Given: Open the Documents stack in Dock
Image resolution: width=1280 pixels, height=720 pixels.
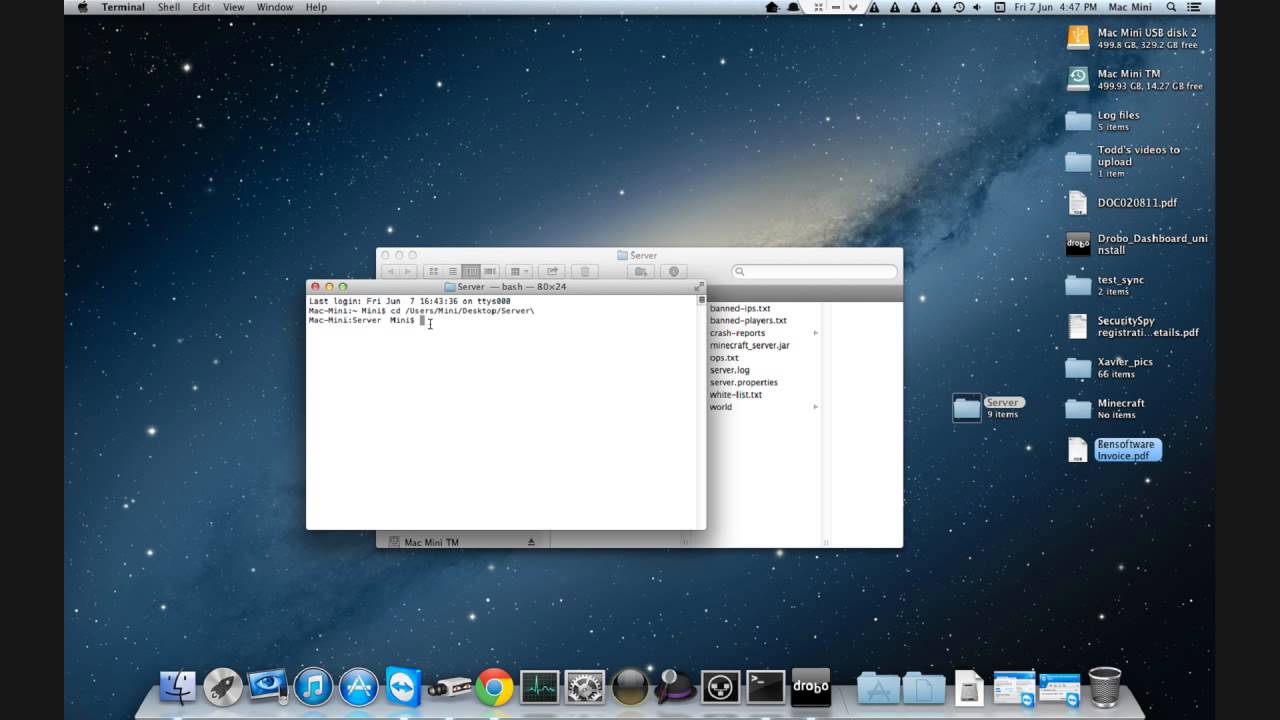Looking at the screenshot, I should click(924, 687).
